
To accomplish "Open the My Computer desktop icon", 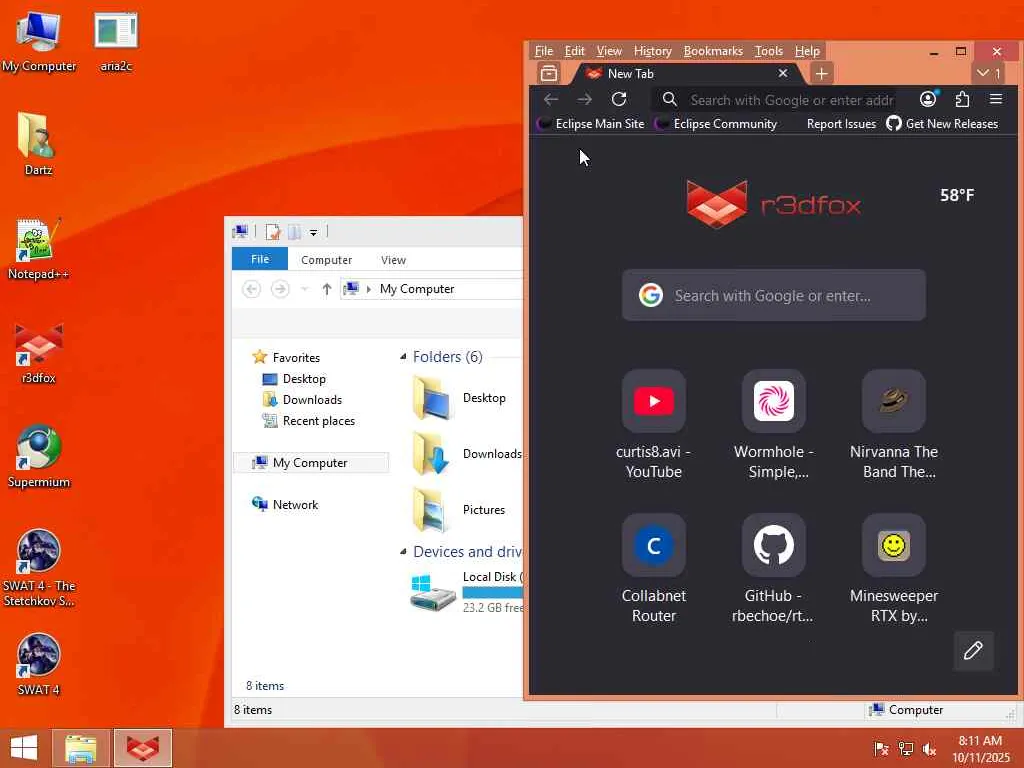I will click(39, 41).
